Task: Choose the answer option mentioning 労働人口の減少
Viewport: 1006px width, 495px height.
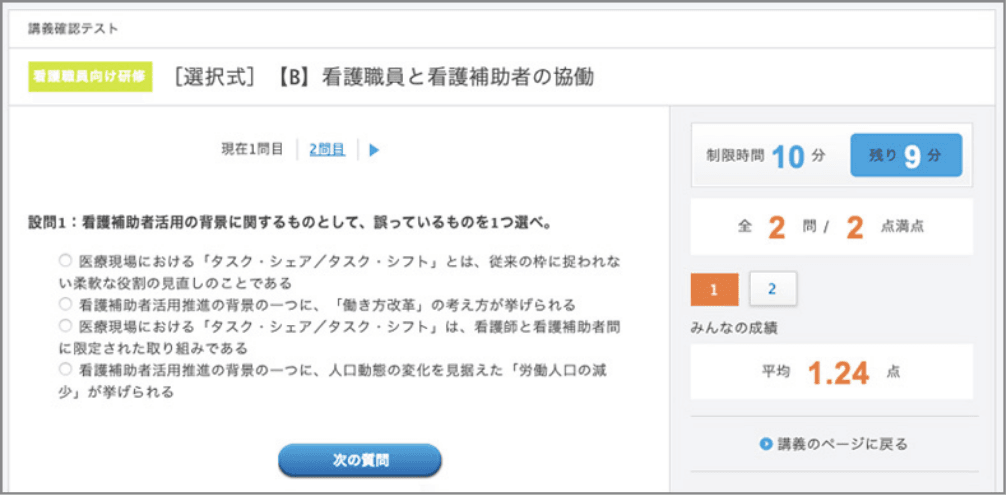Action: (x=66, y=370)
